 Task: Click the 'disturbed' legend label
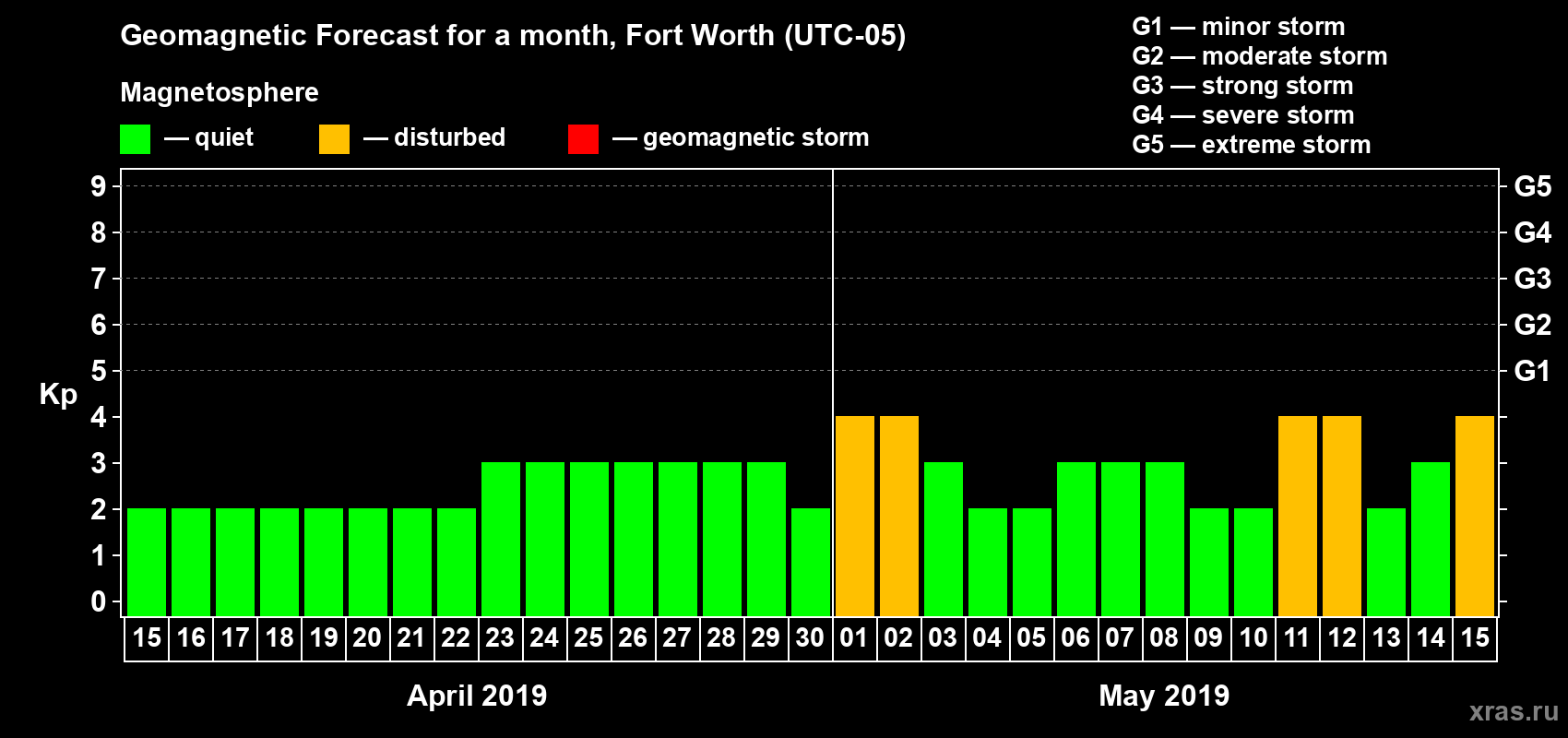tap(449, 137)
